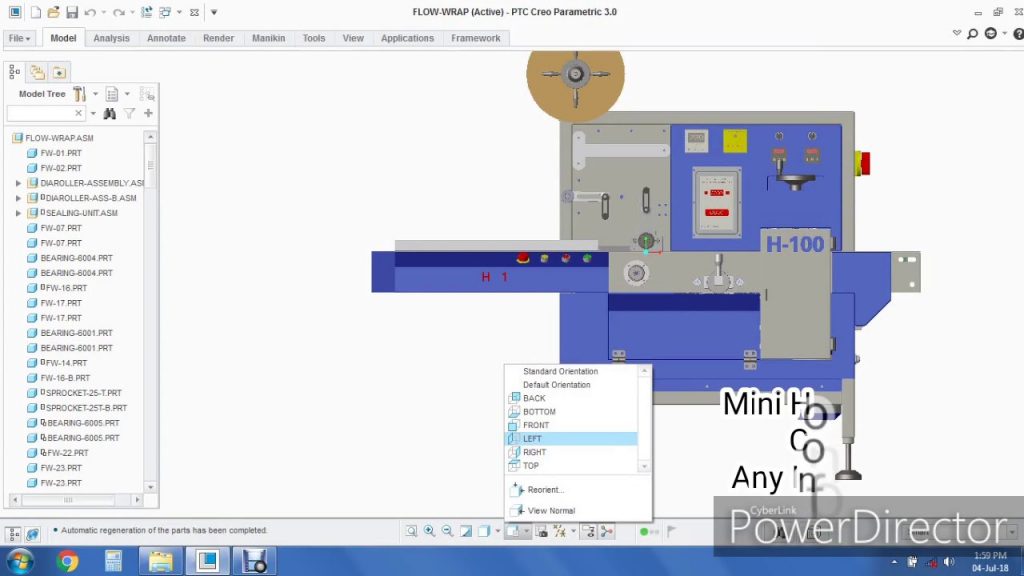
Task: Click the Model Tree search input field
Action: point(40,114)
